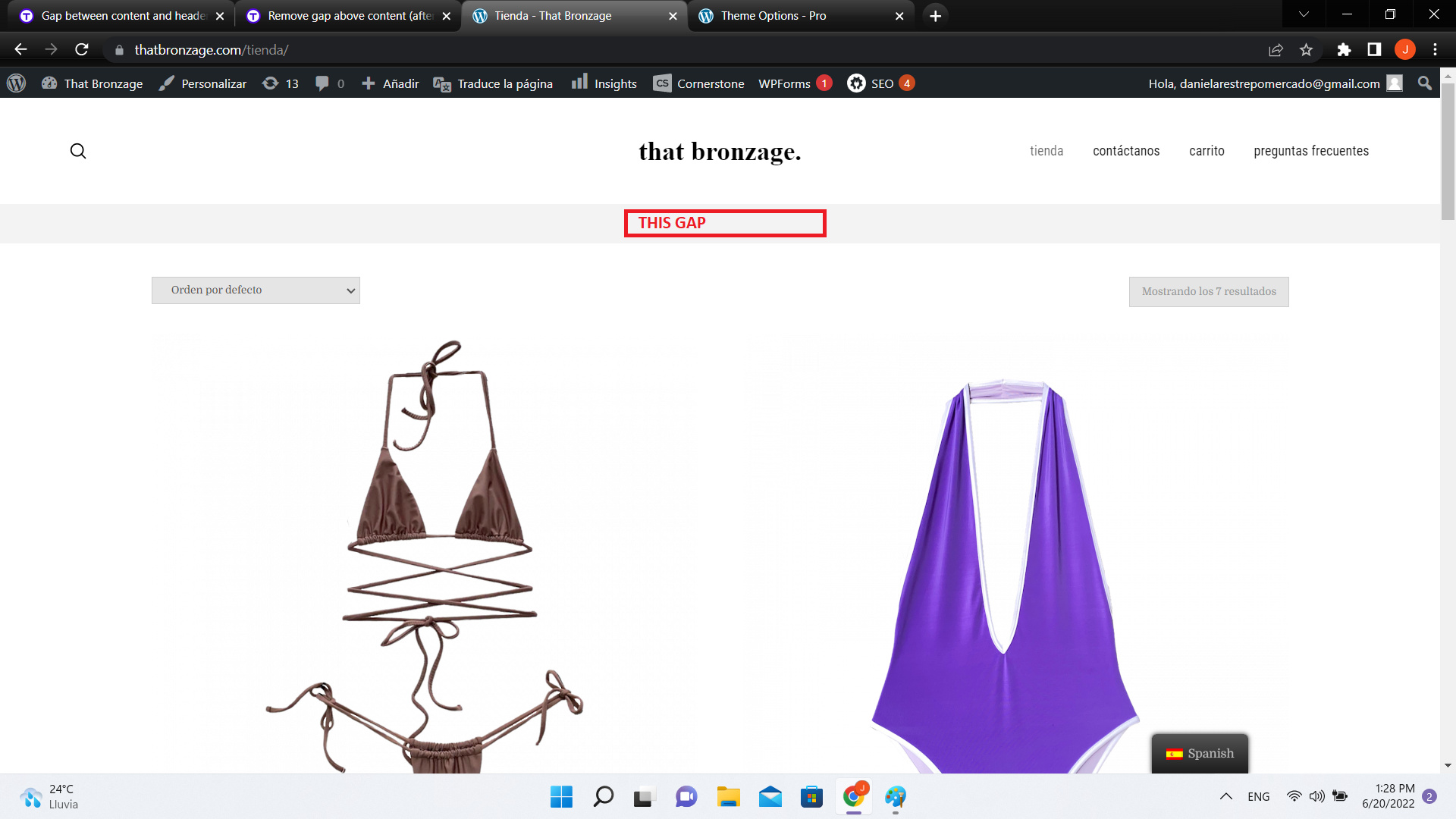Toggle the Chrome side panel icon

click(x=1374, y=49)
